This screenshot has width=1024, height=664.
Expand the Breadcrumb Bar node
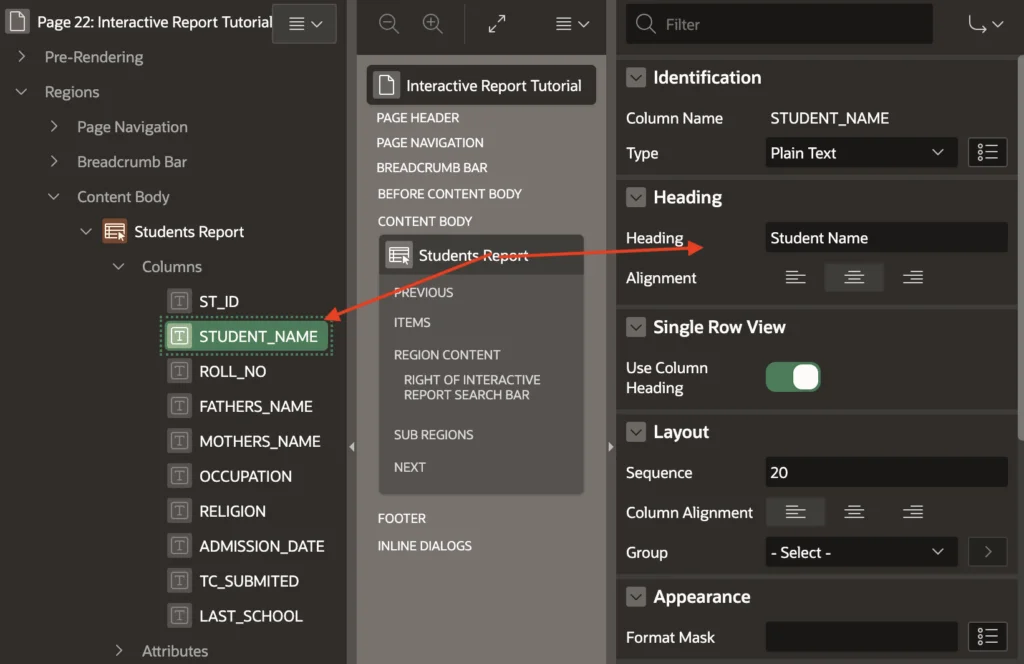[54, 161]
